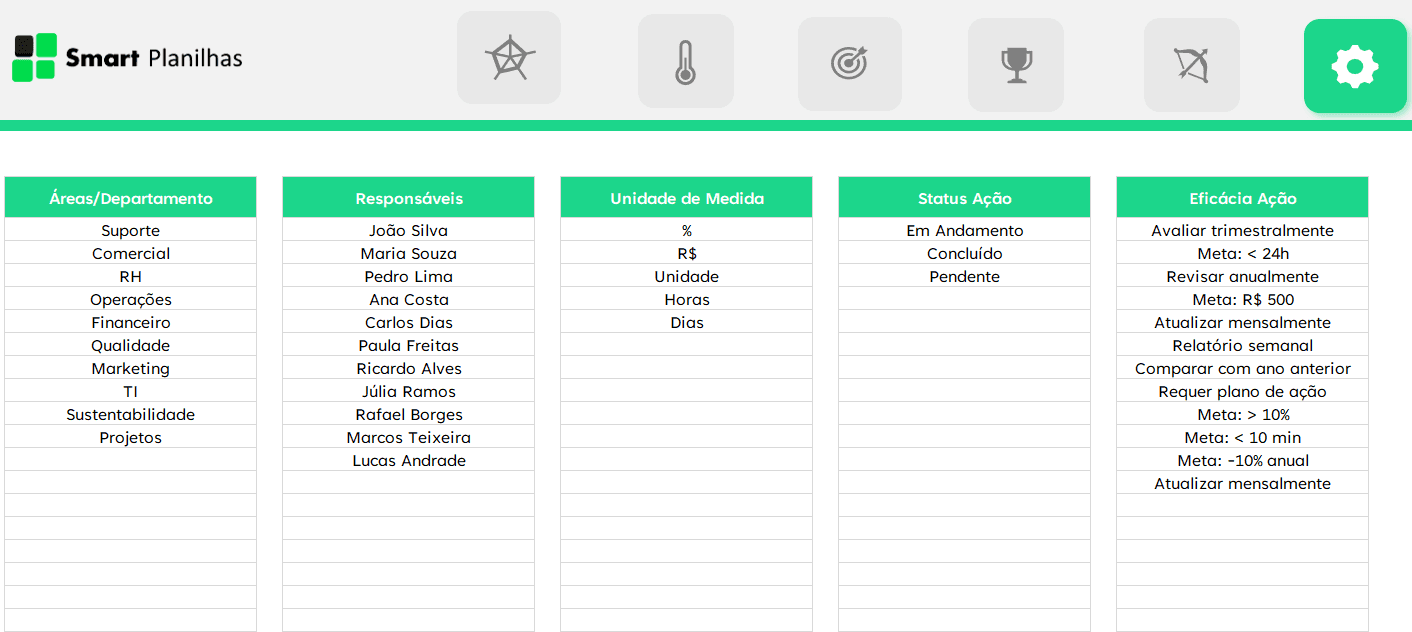Click the trophy icon button

[x=1016, y=65]
